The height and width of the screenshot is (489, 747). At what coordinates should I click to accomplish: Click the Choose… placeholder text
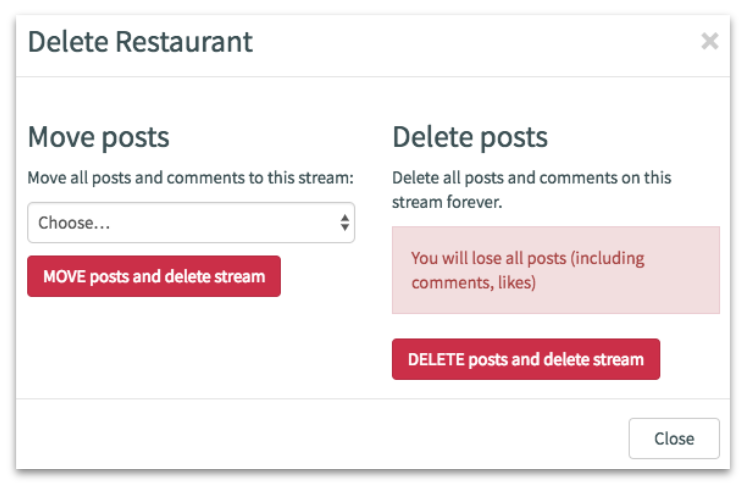(74, 223)
